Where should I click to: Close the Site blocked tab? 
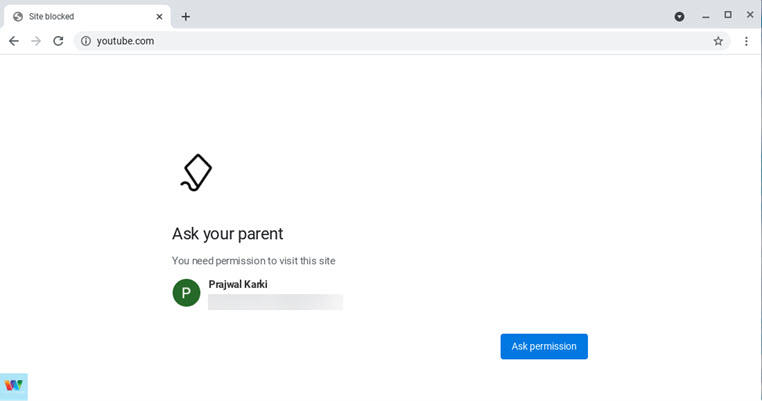[159, 17]
